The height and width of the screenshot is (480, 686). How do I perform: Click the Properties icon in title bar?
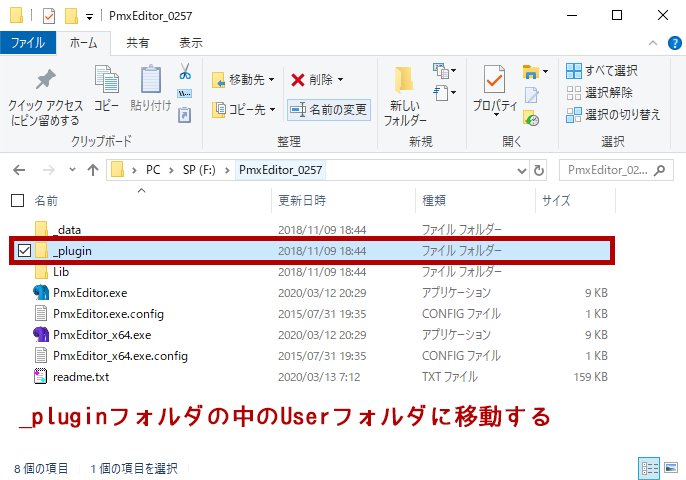(x=49, y=16)
